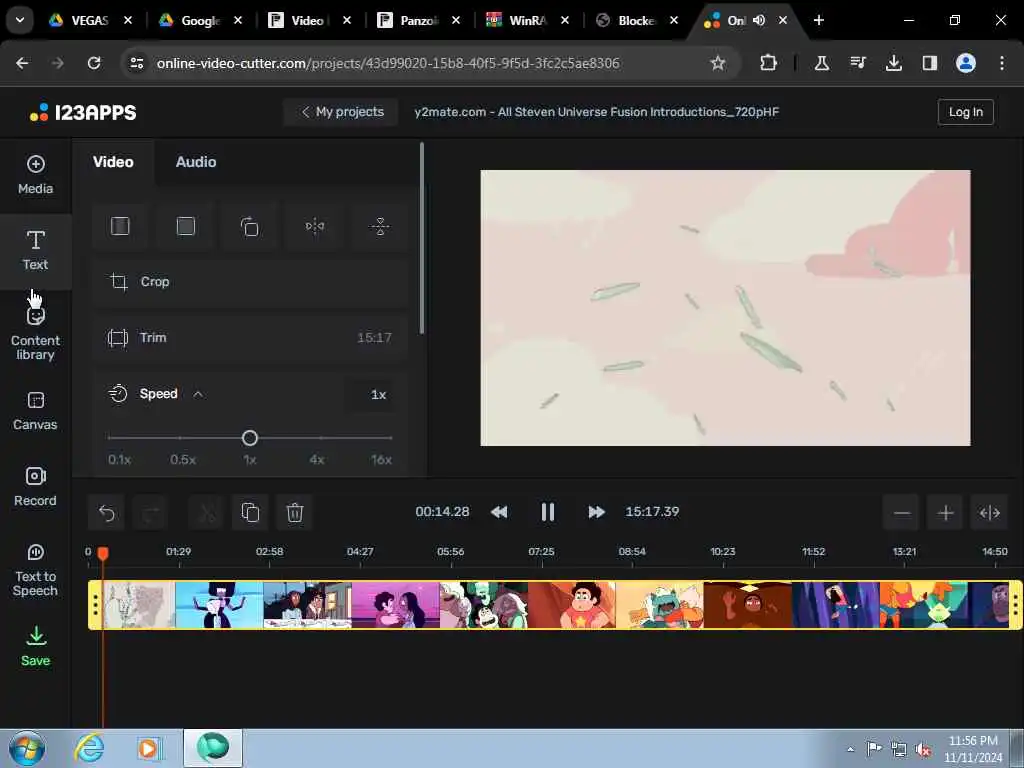1024x768 pixels.
Task: Flip the video vertically
Action: point(379,227)
